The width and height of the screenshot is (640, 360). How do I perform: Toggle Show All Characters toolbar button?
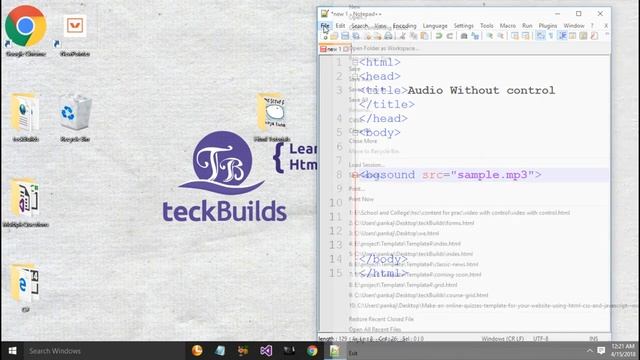pos(551,36)
